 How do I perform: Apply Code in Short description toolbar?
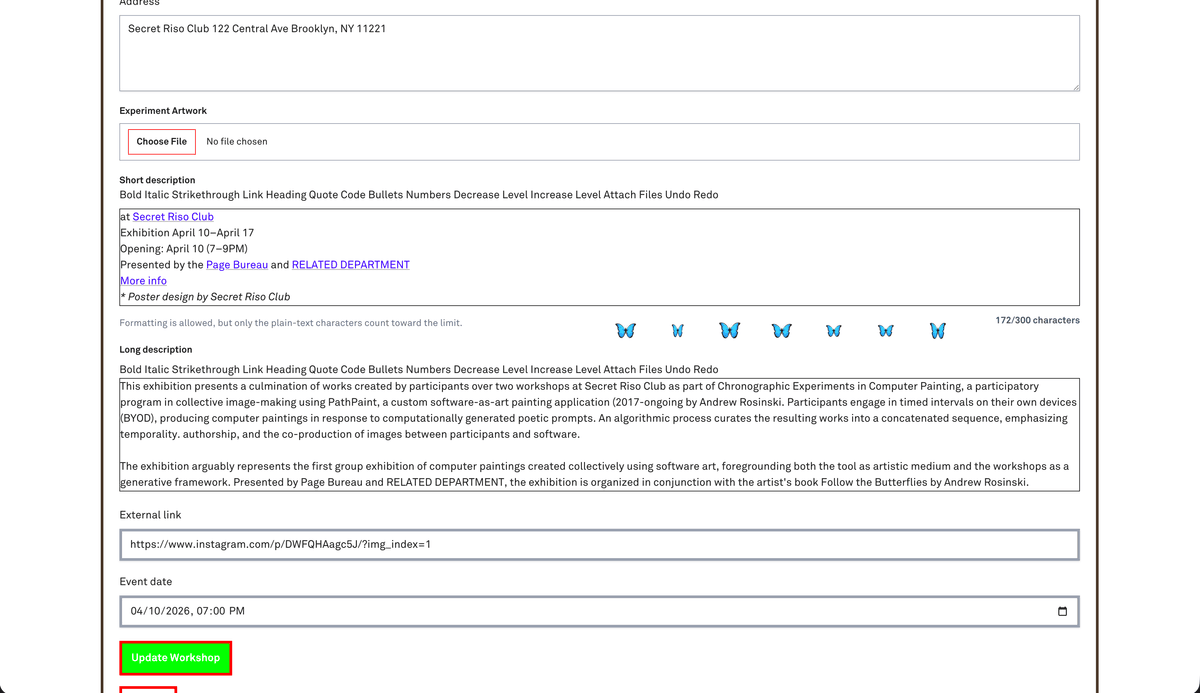pyautogui.click(x=353, y=195)
